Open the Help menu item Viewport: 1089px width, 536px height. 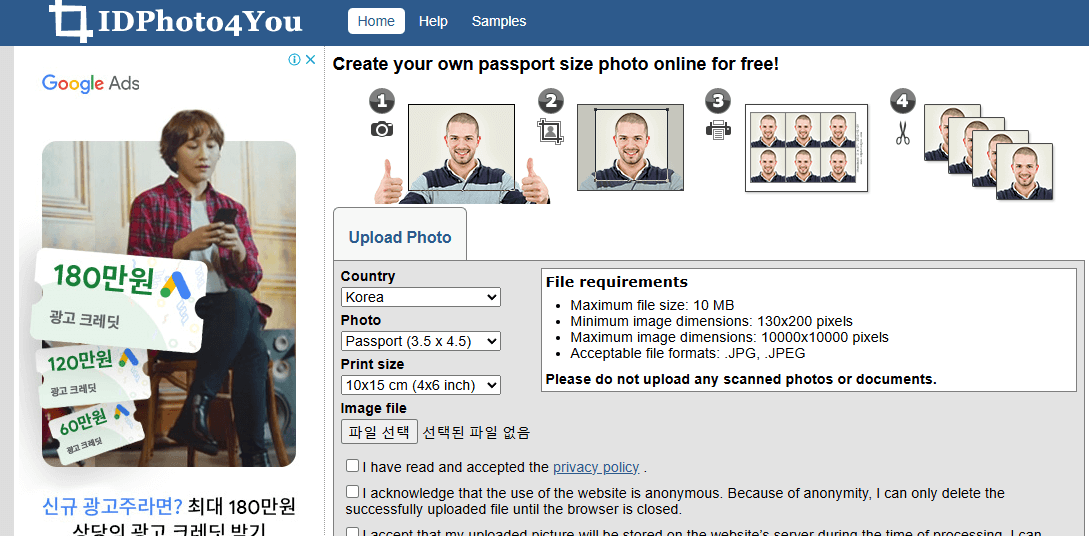point(433,22)
